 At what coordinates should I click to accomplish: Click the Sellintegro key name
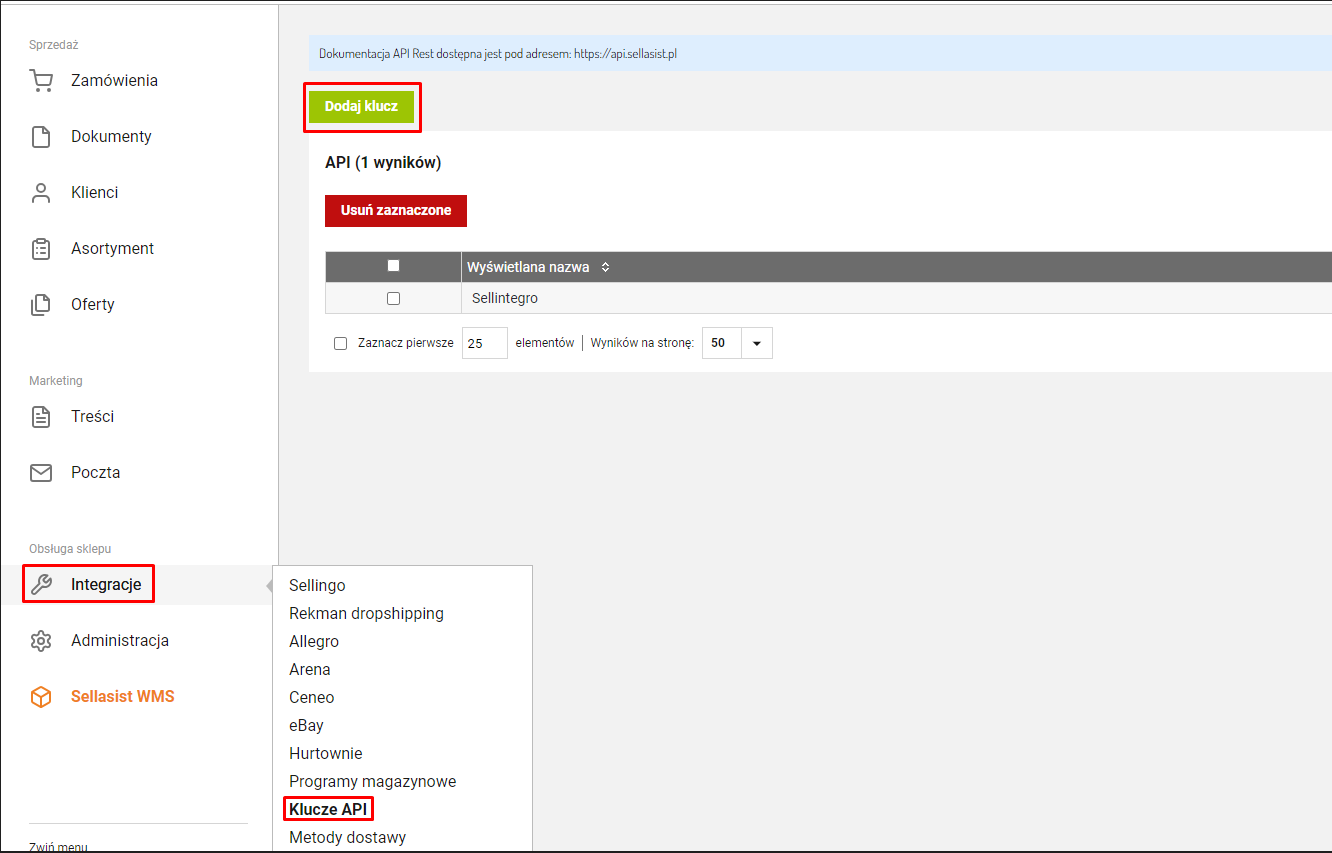(505, 298)
